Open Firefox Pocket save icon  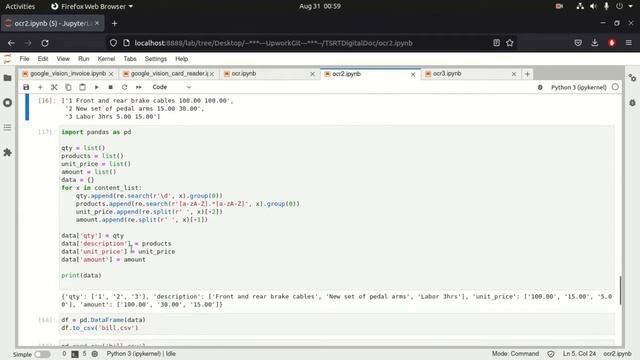[578, 43]
